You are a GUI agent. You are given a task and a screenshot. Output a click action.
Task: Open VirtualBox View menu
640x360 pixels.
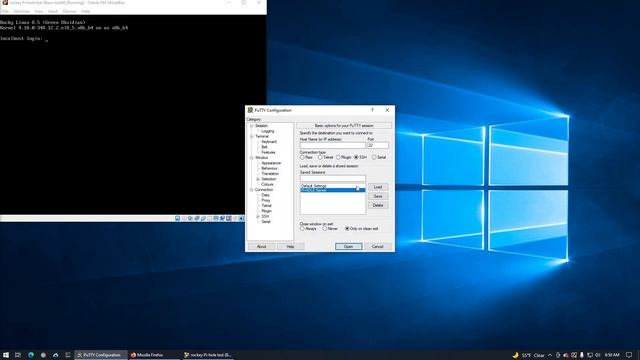[x=38, y=11]
